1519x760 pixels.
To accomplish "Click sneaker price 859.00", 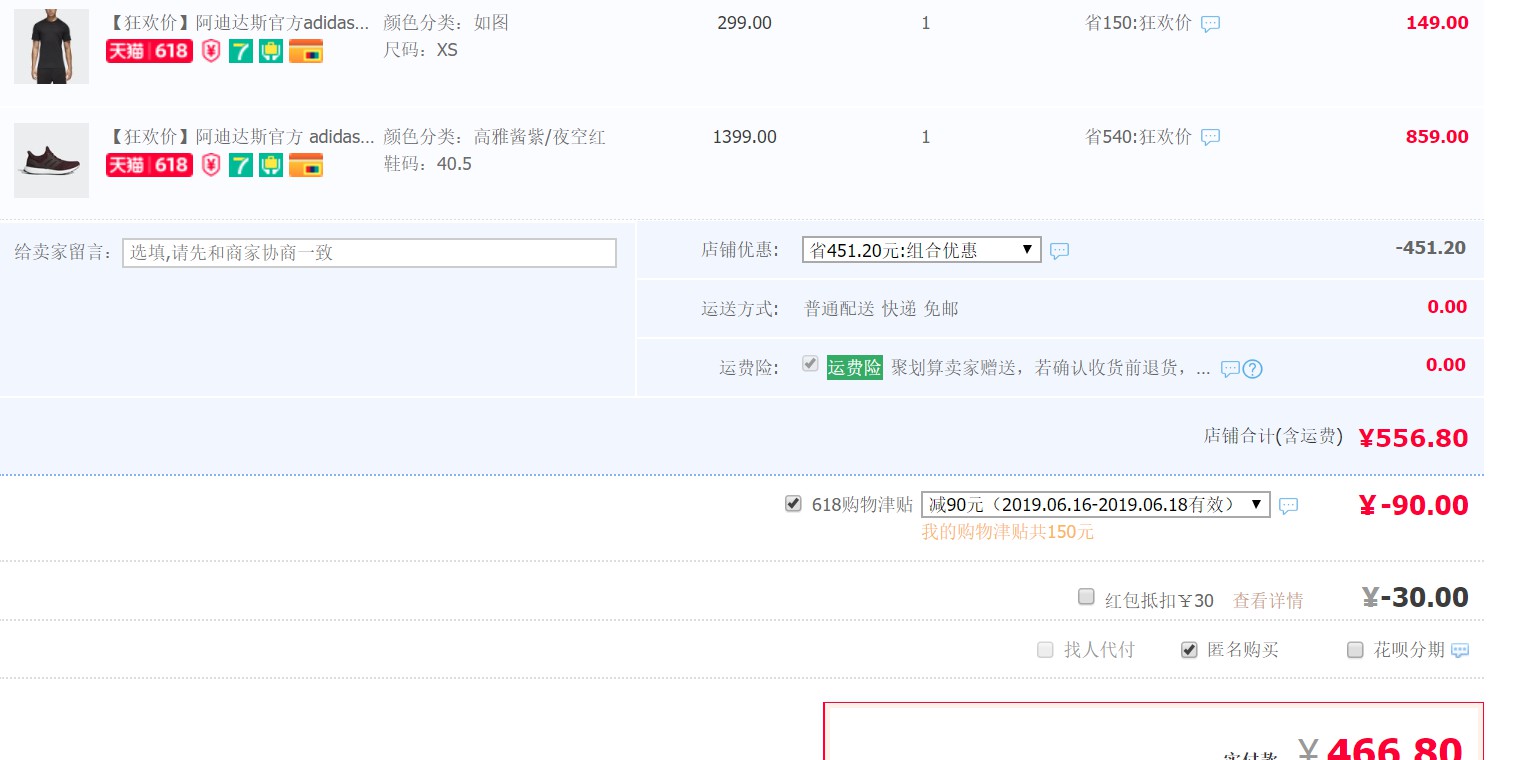I will (1437, 137).
